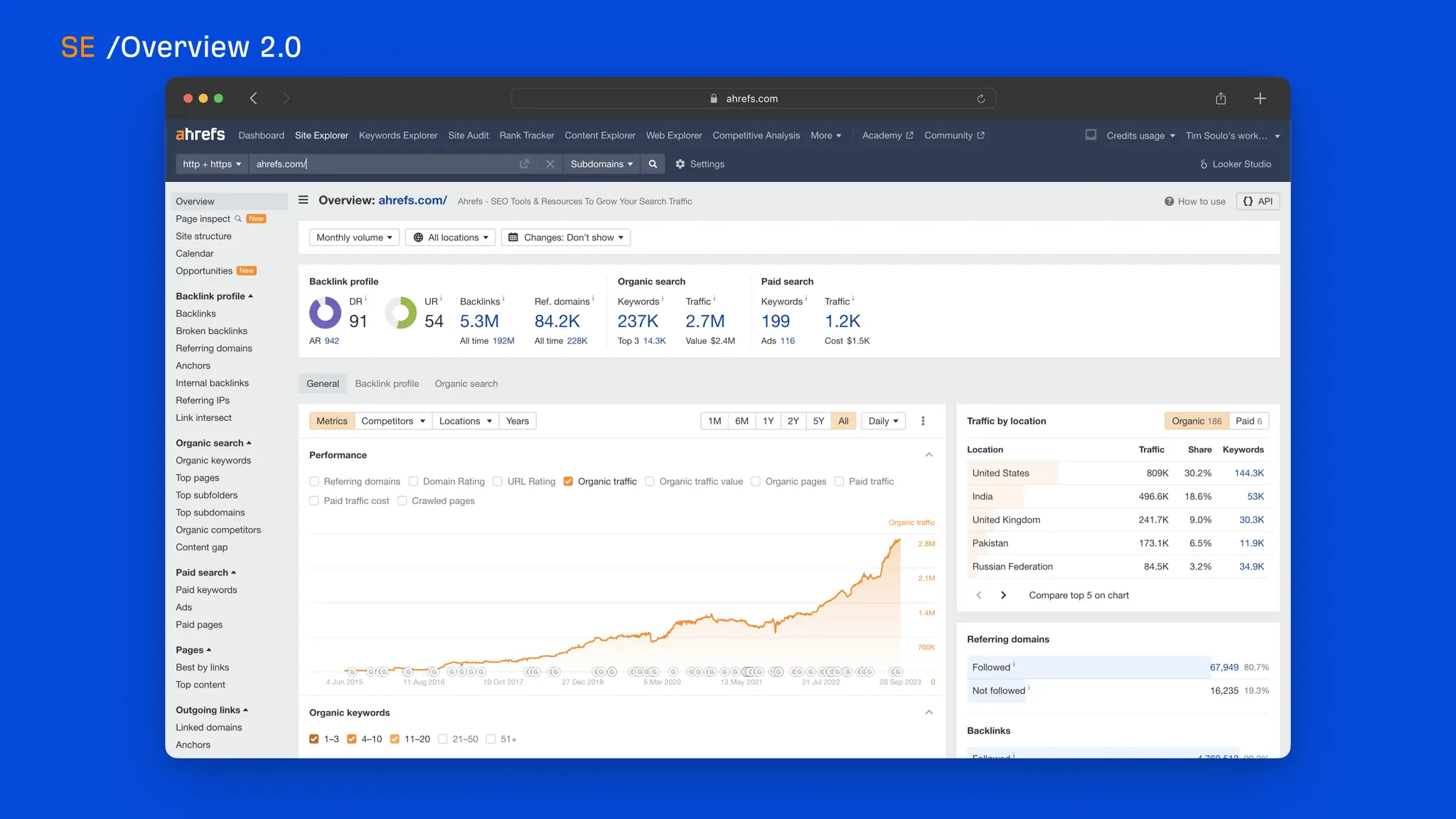Go to previous page of locations
1456x819 pixels.
(x=979, y=596)
